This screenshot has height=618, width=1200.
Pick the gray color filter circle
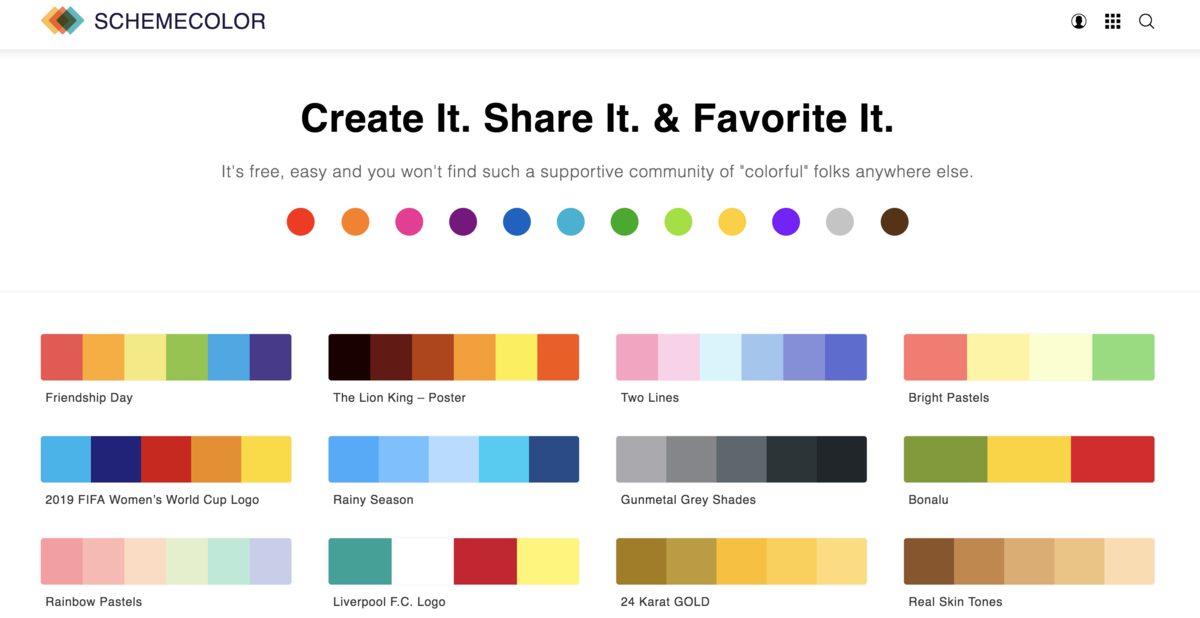coord(840,222)
